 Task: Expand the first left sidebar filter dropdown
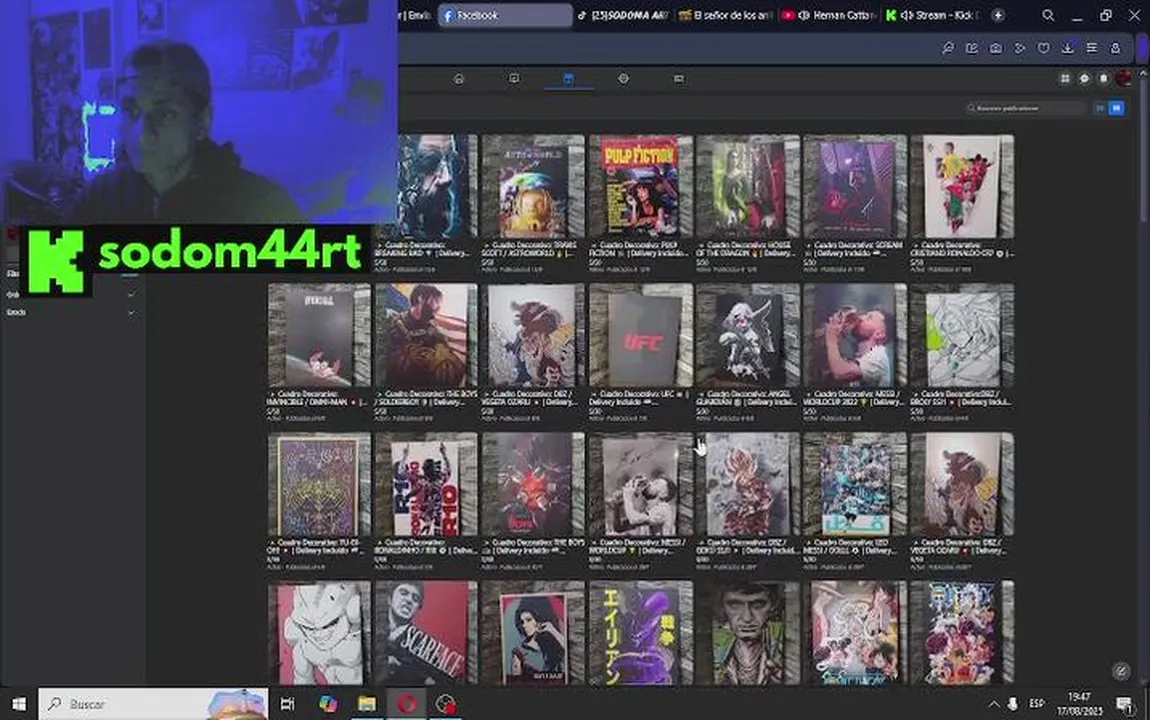pyautogui.click(x=131, y=295)
